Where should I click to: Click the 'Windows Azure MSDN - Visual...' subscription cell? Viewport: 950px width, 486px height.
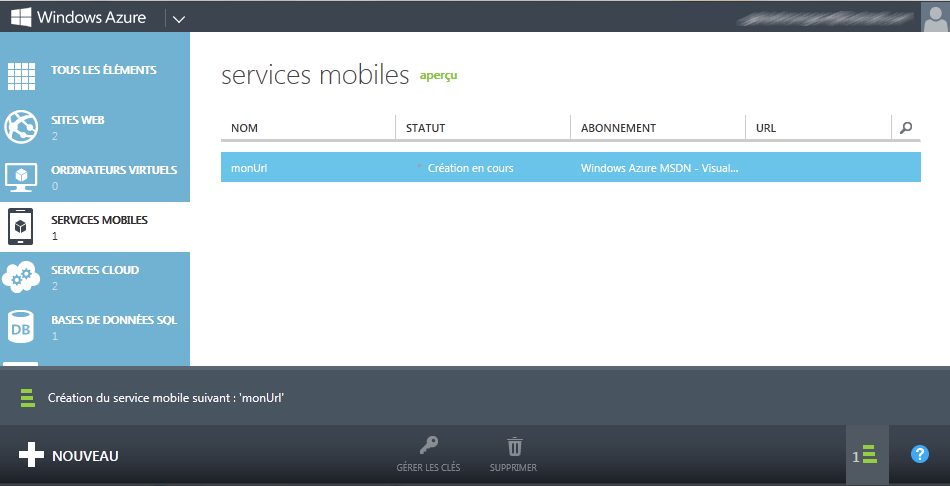click(660, 168)
